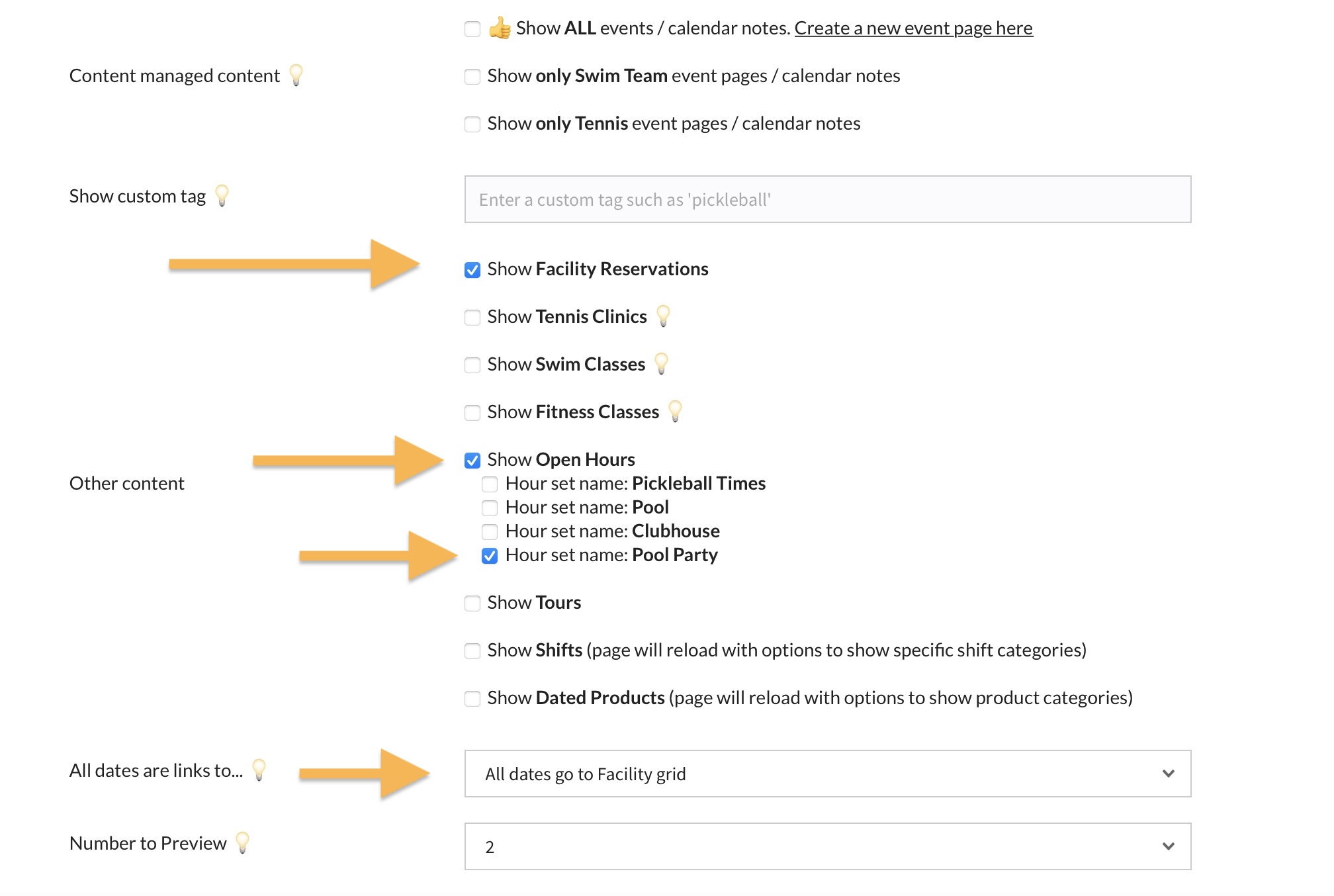Click the lightbulb beside Number to Preview

pos(243,842)
